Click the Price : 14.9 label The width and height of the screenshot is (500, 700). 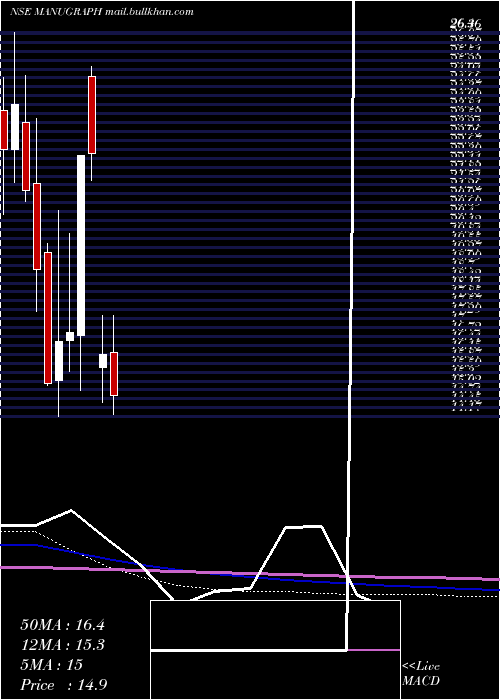coord(64,685)
